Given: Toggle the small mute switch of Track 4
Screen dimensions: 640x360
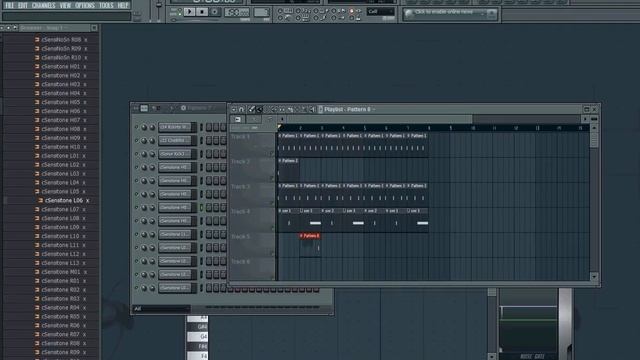Looking at the screenshot, I should (x=272, y=228).
